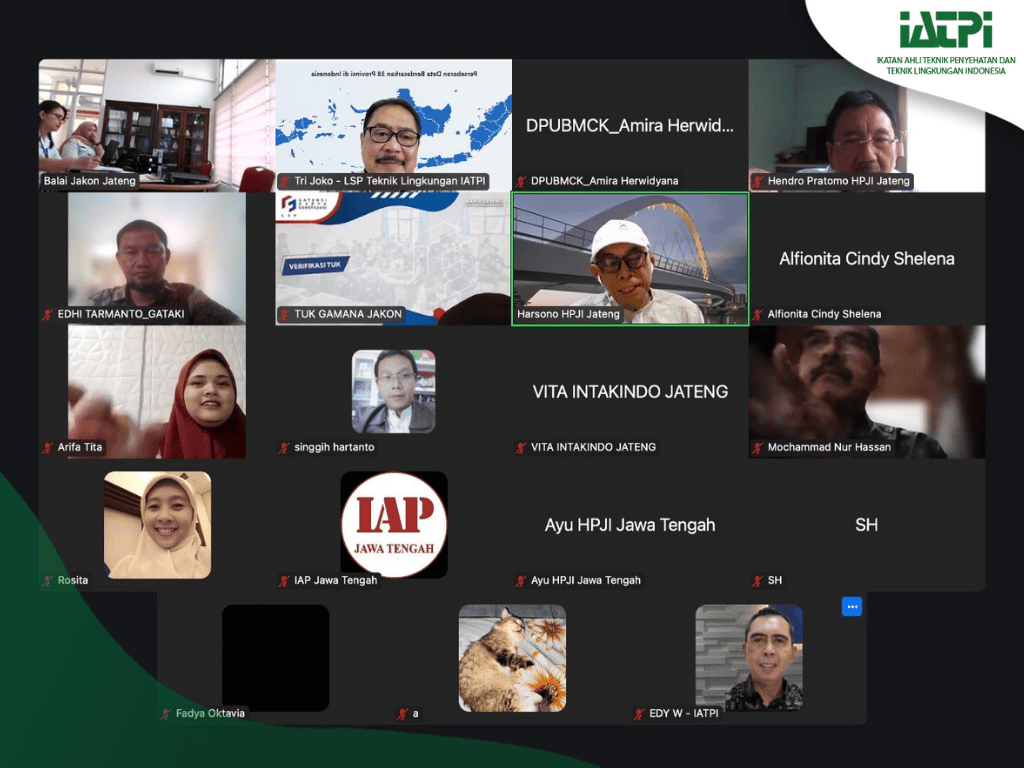Screen dimensions: 1024x768
Task: Click large Alfionita Cindy Shelena name text
Action: [867, 259]
